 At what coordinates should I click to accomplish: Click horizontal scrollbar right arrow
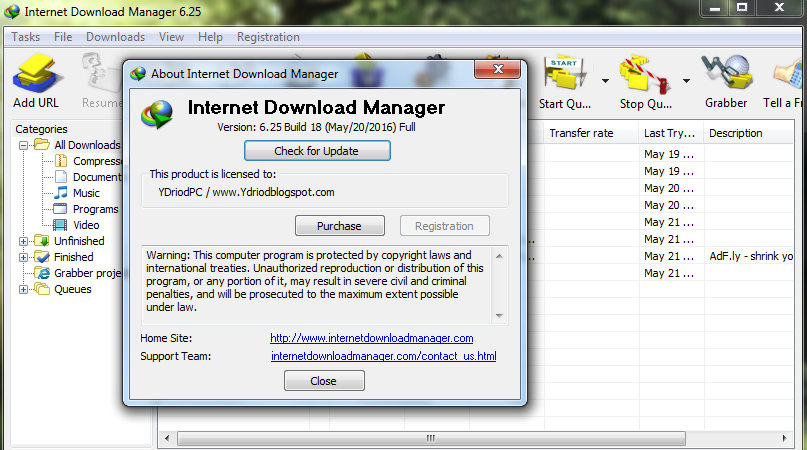(784, 438)
